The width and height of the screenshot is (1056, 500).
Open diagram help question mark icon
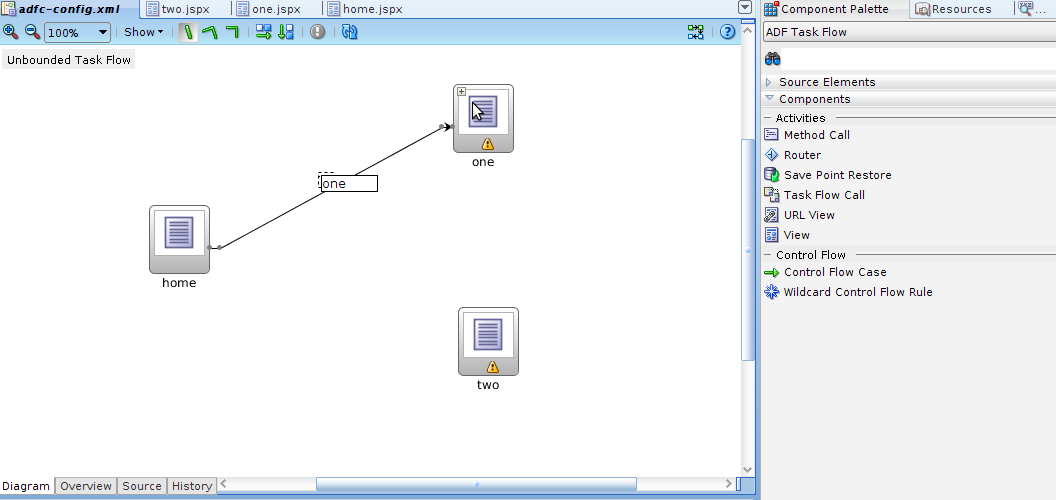727,32
